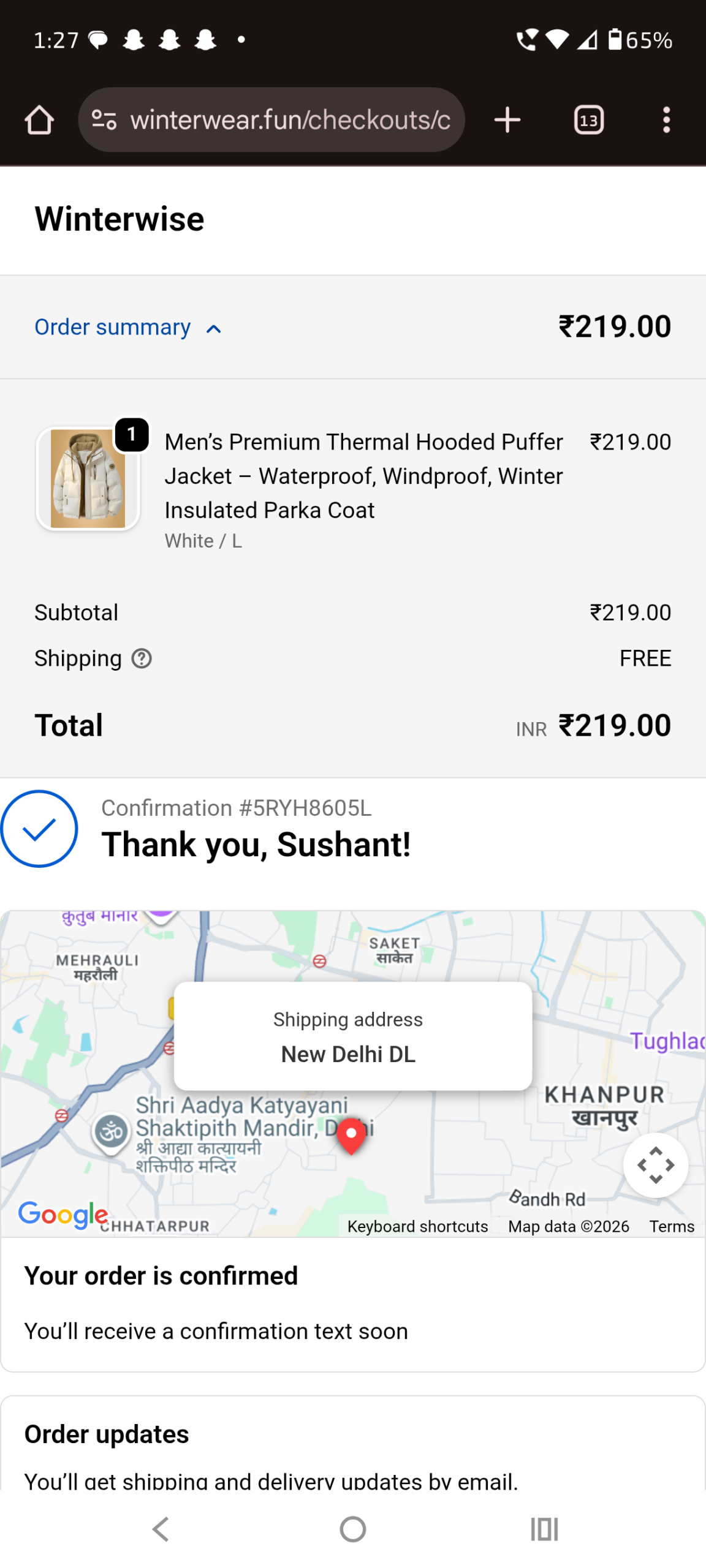Image resolution: width=706 pixels, height=1568 pixels.
Task: Click the Shipping help question mark icon
Action: 142,658
